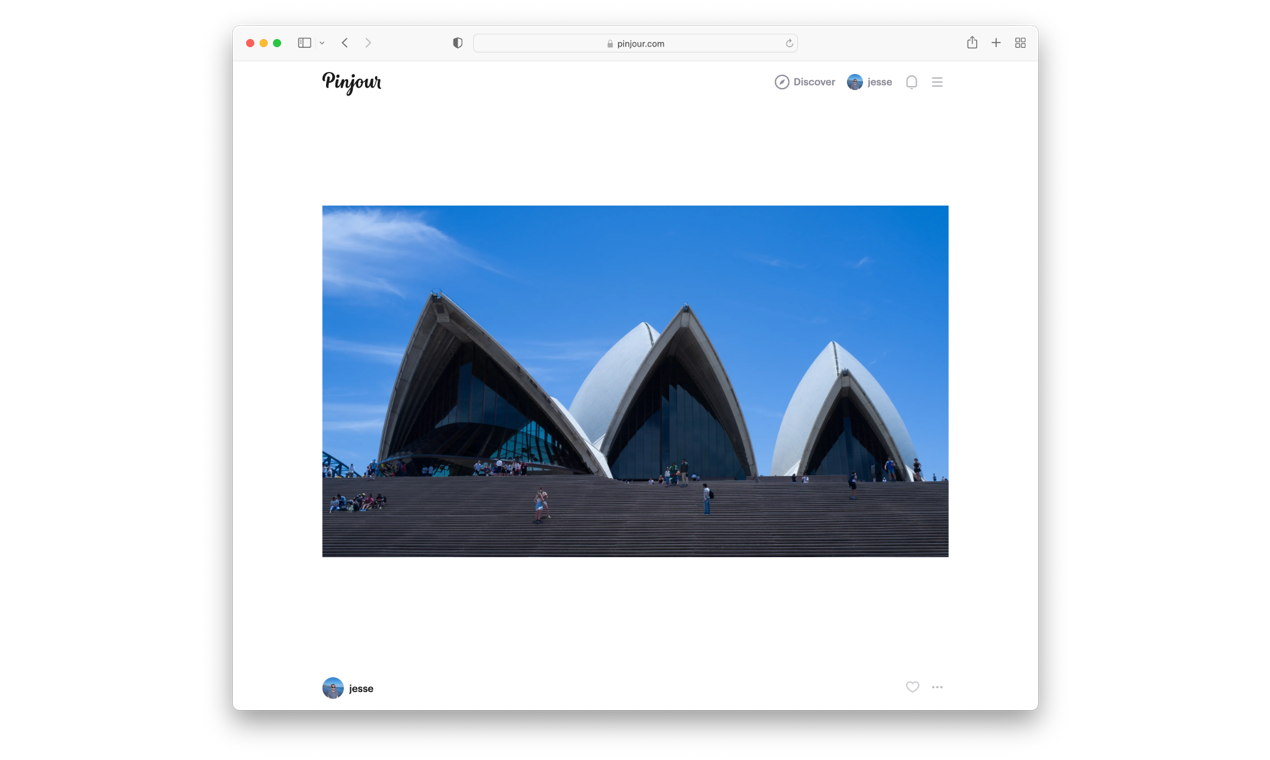Screen dimensions: 1270x760
Task: Open the Pinjour logo home link
Action: [x=352, y=83]
